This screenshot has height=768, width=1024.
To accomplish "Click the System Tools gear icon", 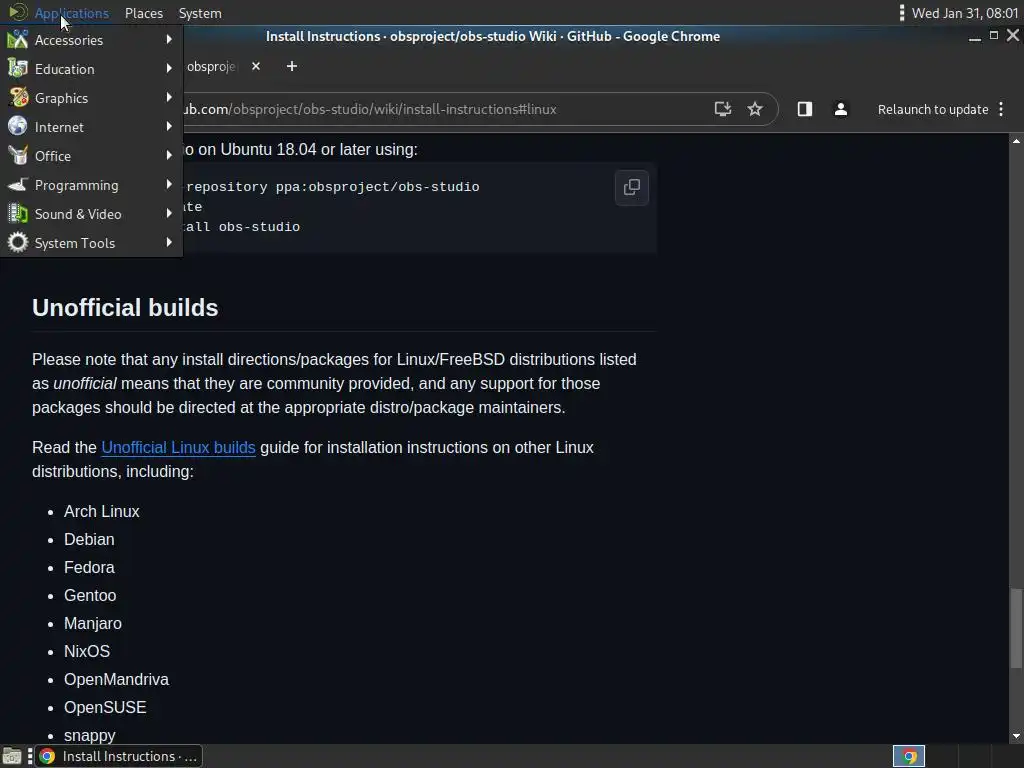I will pos(18,243).
